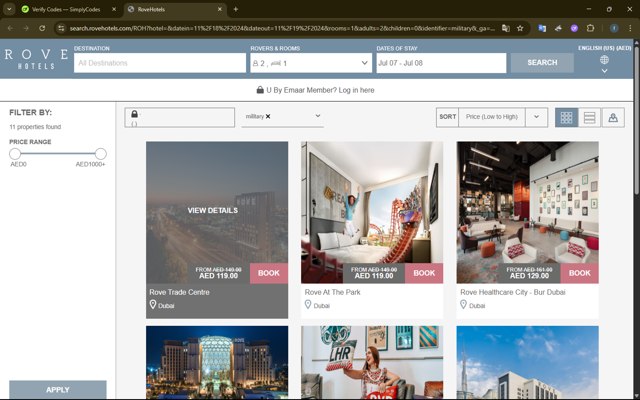Close the RoveHotels tab
640x400 pixels.
click(x=220, y=9)
